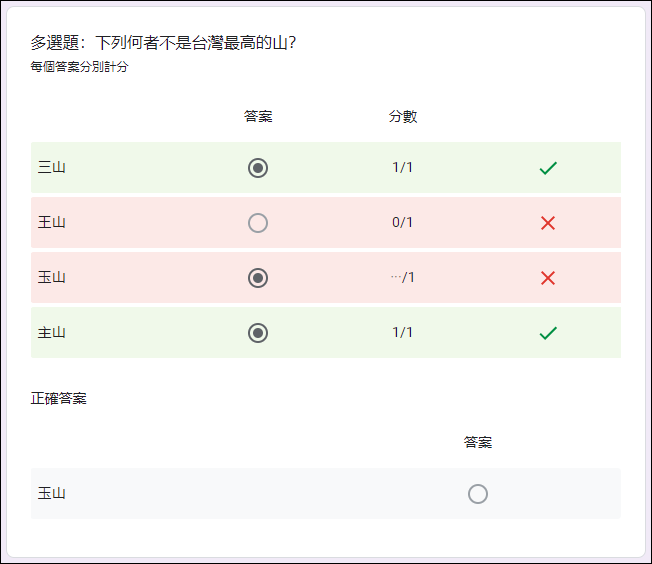Image resolution: width=652 pixels, height=564 pixels.
Task: Click the red cross in the 王山 row
Action: coord(548,223)
